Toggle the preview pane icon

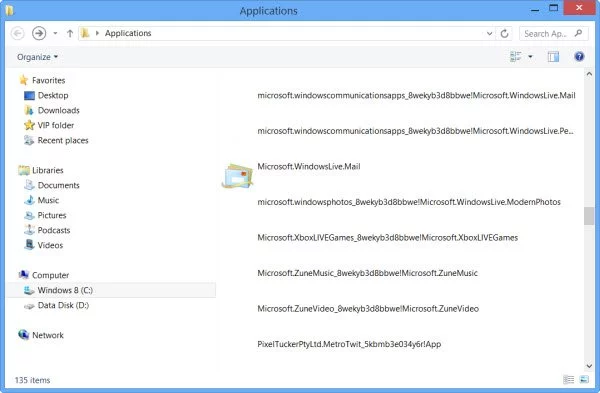click(553, 57)
